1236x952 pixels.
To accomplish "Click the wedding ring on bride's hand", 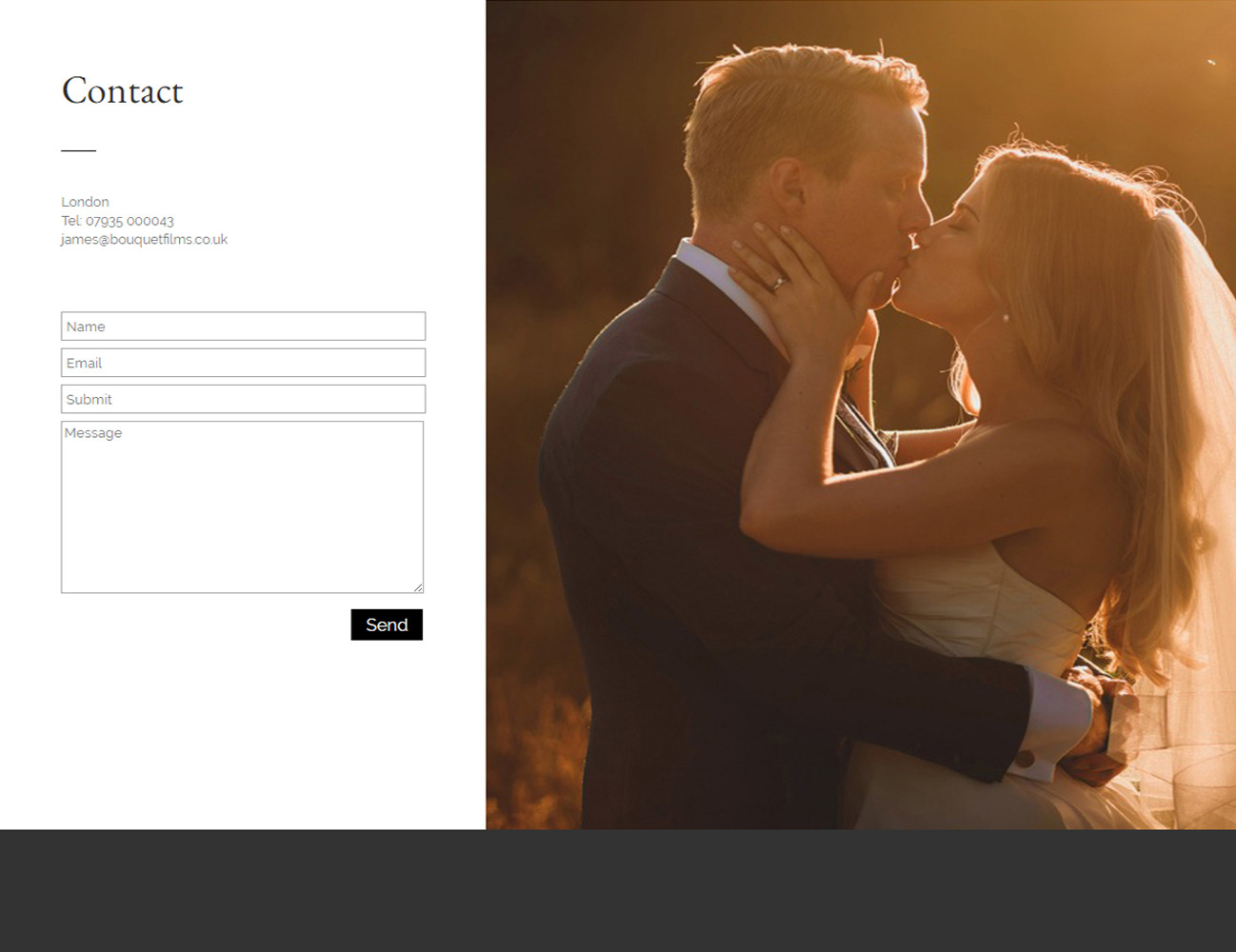I will [x=778, y=283].
